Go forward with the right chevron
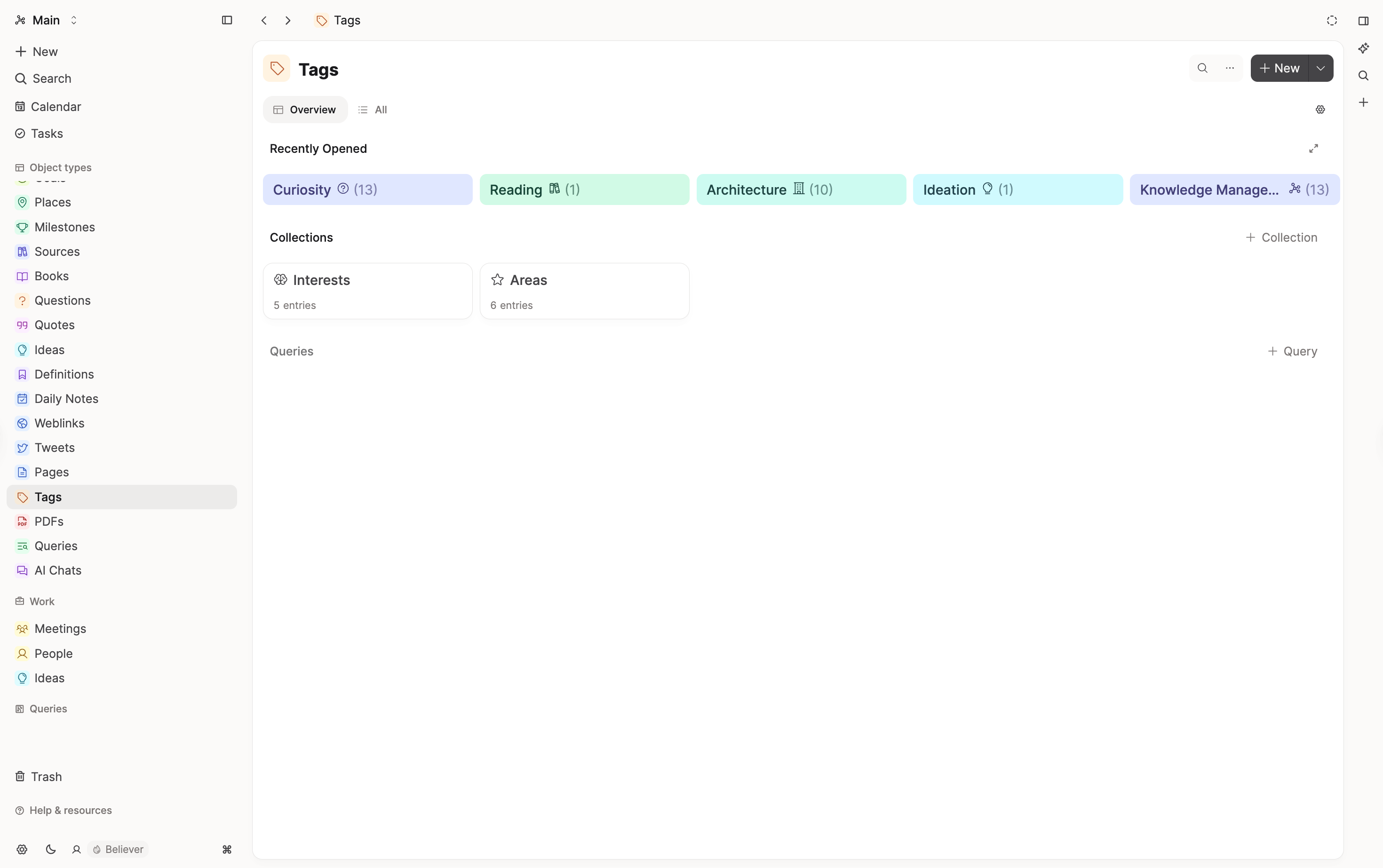This screenshot has width=1383, height=868. (288, 20)
